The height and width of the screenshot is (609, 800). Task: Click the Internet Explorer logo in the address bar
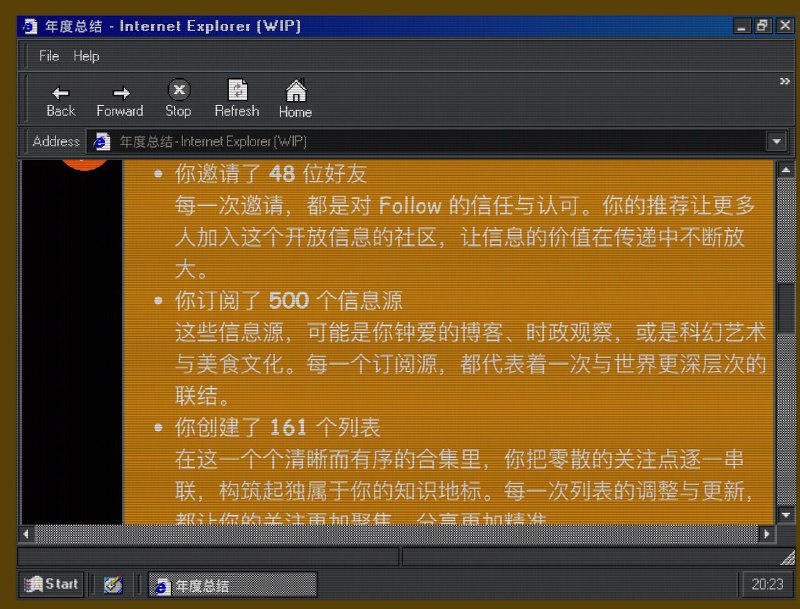tap(100, 141)
